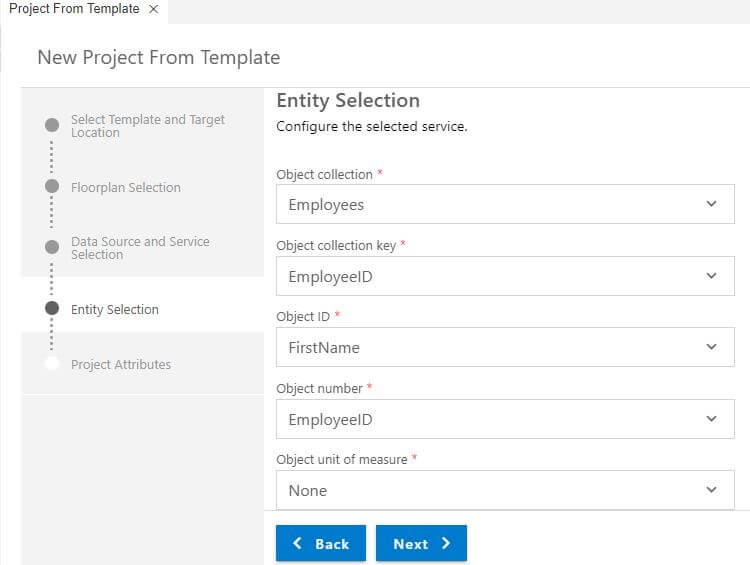
Task: Expand the Object ID dropdown arrow
Action: point(711,346)
